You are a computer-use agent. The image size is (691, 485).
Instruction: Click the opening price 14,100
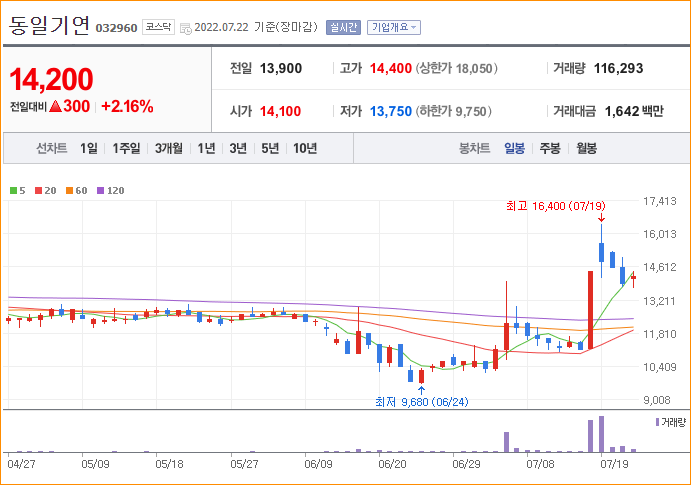pos(280,111)
